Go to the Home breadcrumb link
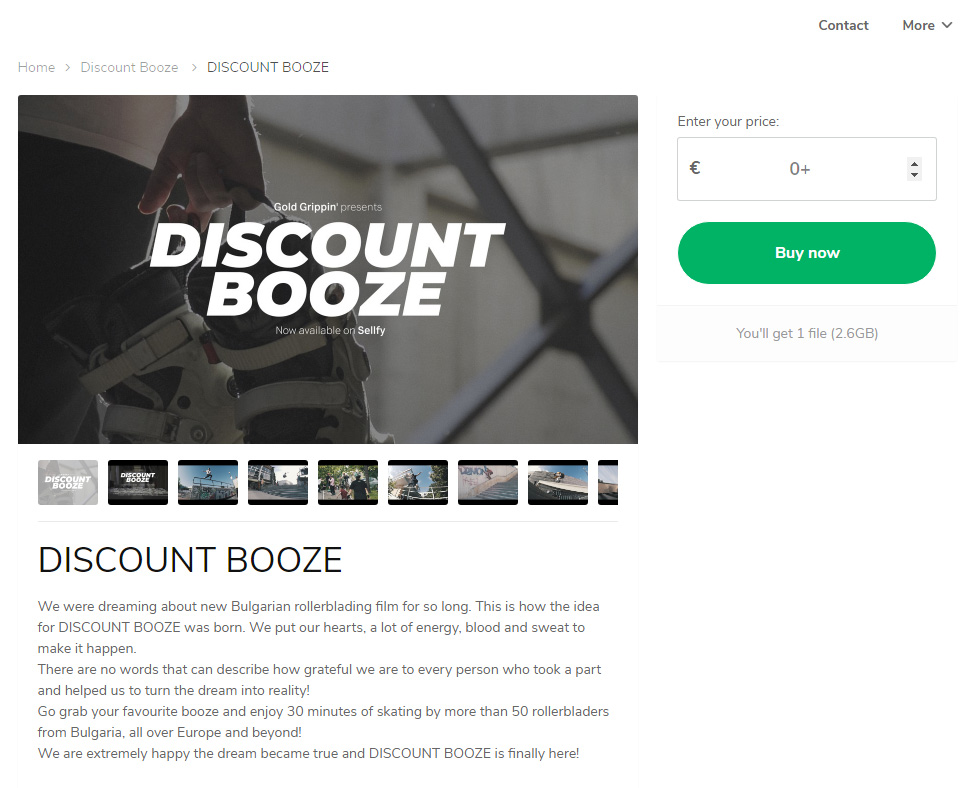 point(36,67)
